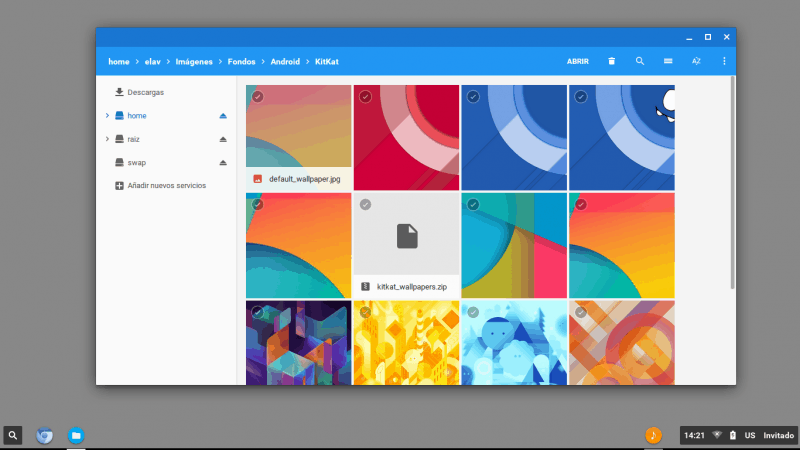
Task: Expand the home tree item
Action: (107, 116)
